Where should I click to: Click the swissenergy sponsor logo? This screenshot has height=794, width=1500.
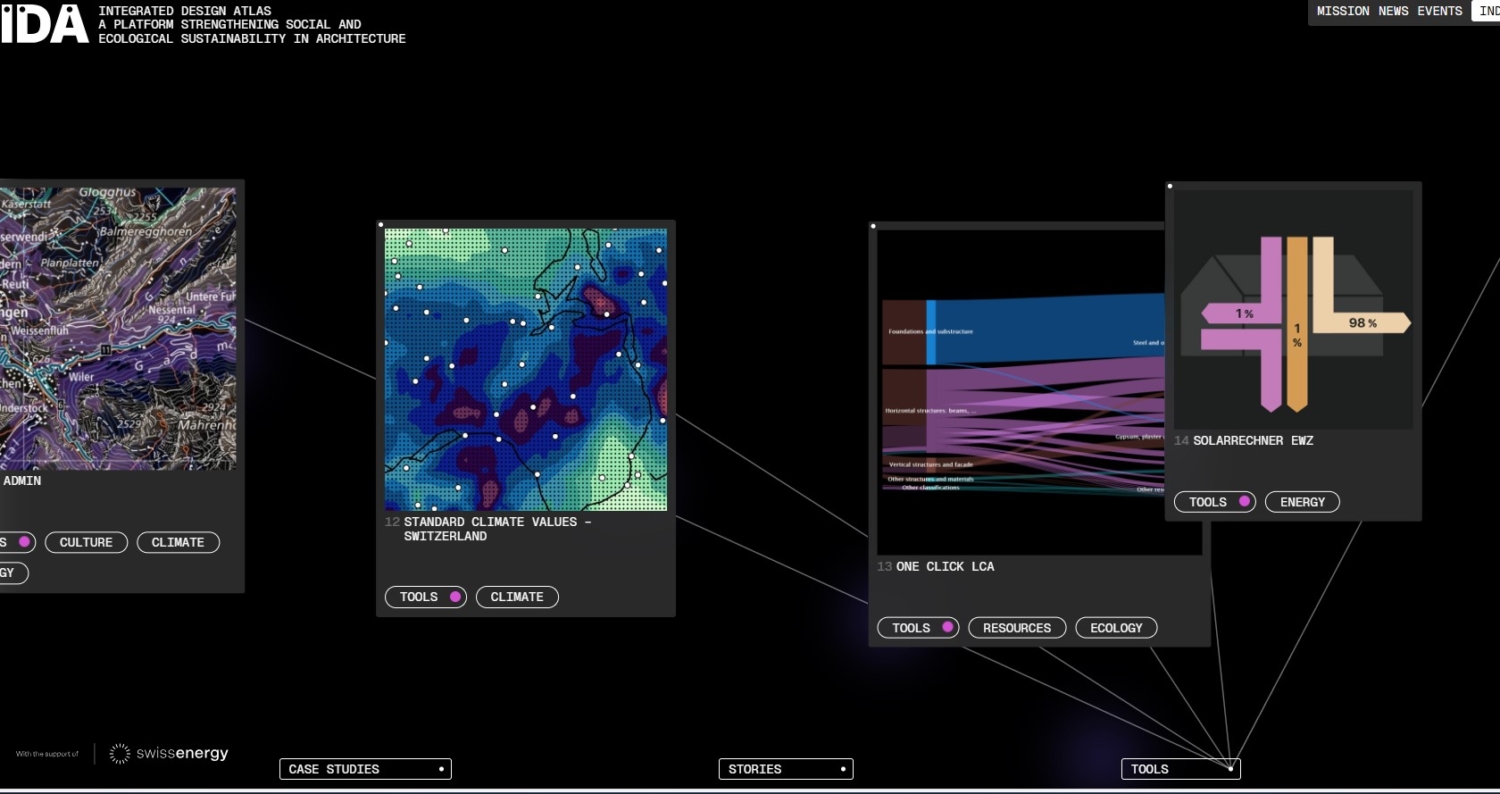coord(168,754)
